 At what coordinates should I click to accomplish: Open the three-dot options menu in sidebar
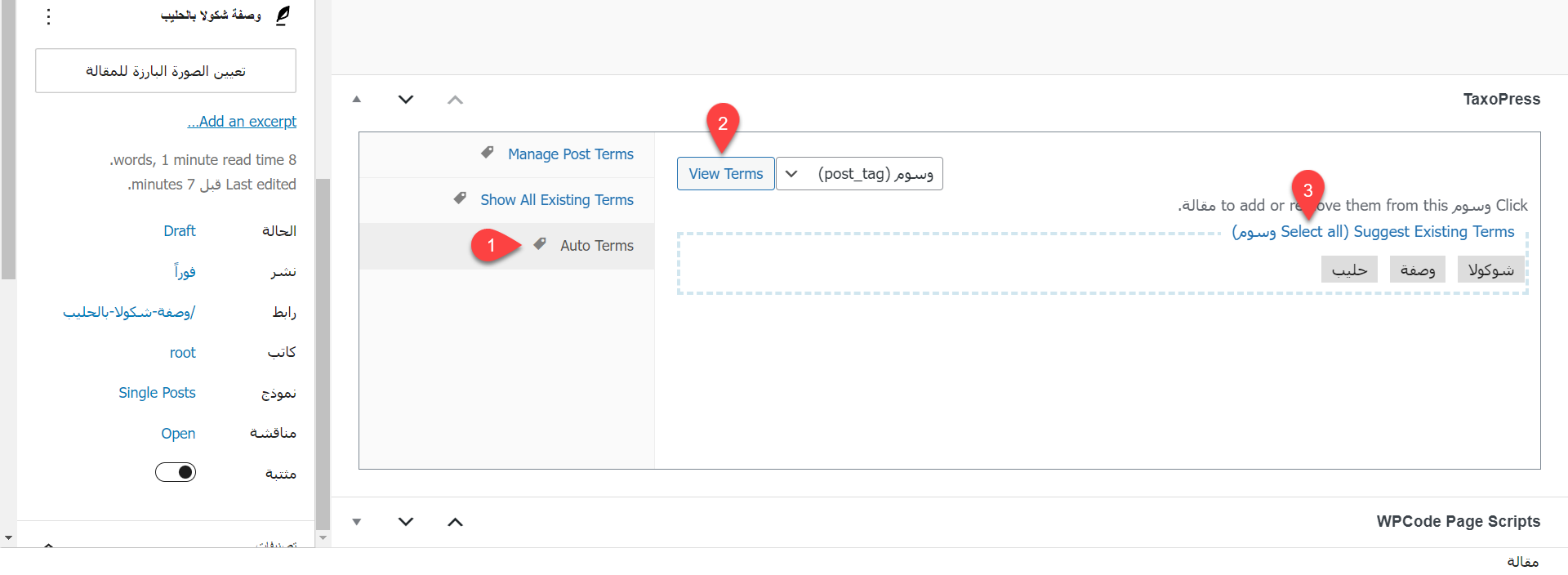[x=49, y=16]
